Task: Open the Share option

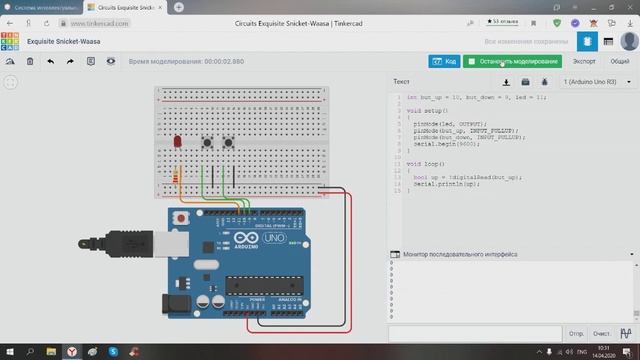Action: [x=620, y=61]
